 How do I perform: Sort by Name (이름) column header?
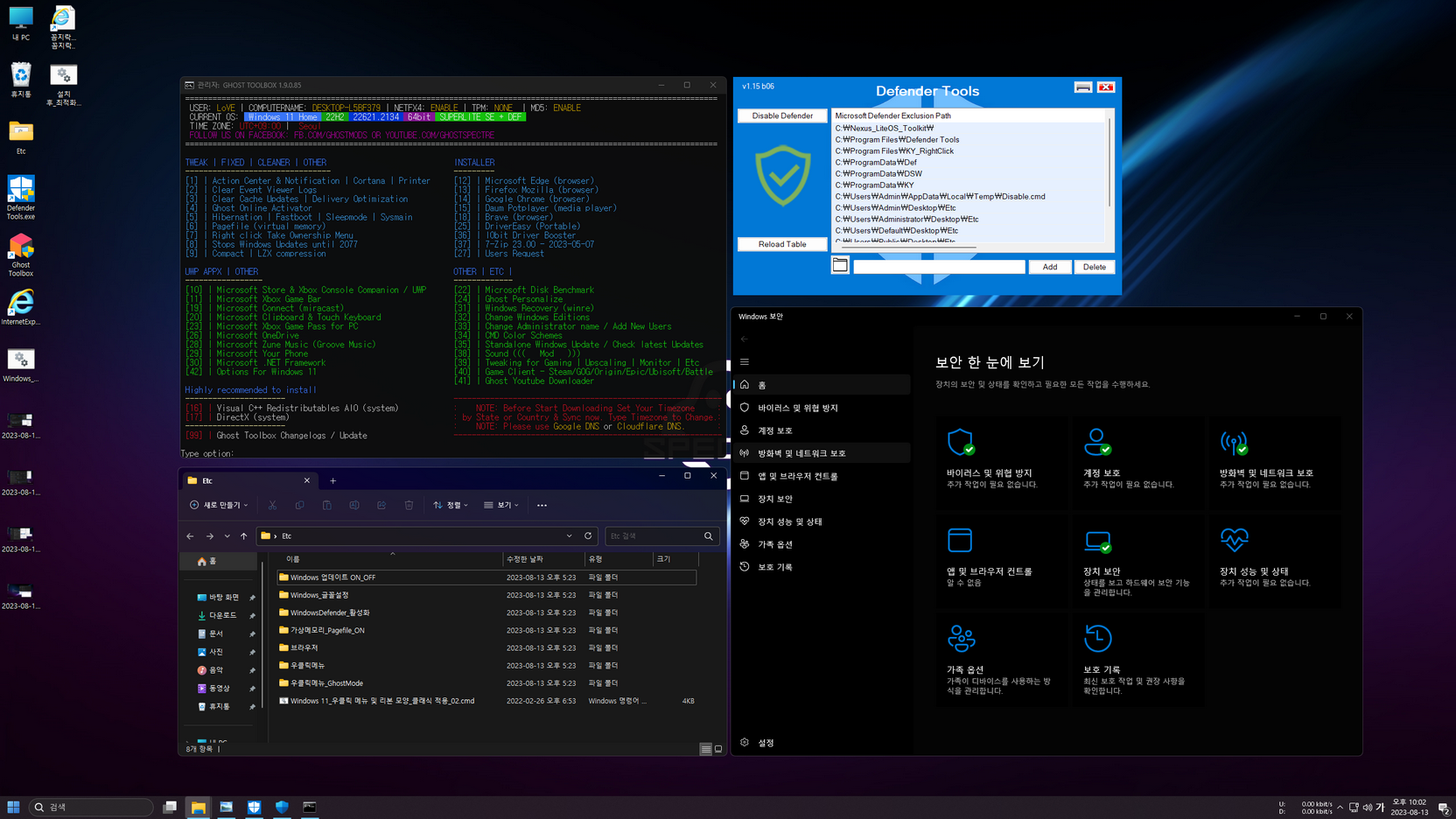pos(390,559)
